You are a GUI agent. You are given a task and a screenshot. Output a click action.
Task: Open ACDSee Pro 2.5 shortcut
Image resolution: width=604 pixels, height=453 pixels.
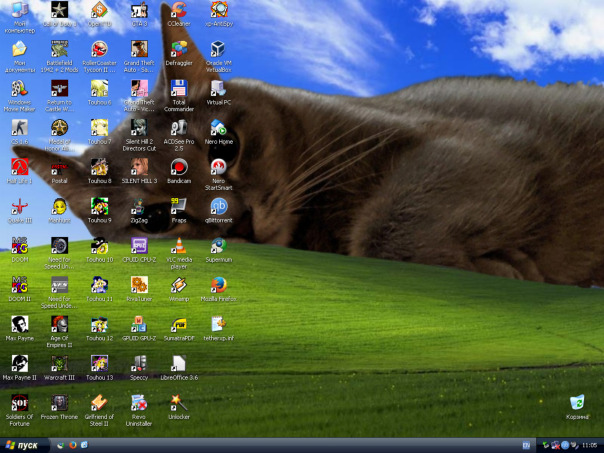pyautogui.click(x=179, y=128)
